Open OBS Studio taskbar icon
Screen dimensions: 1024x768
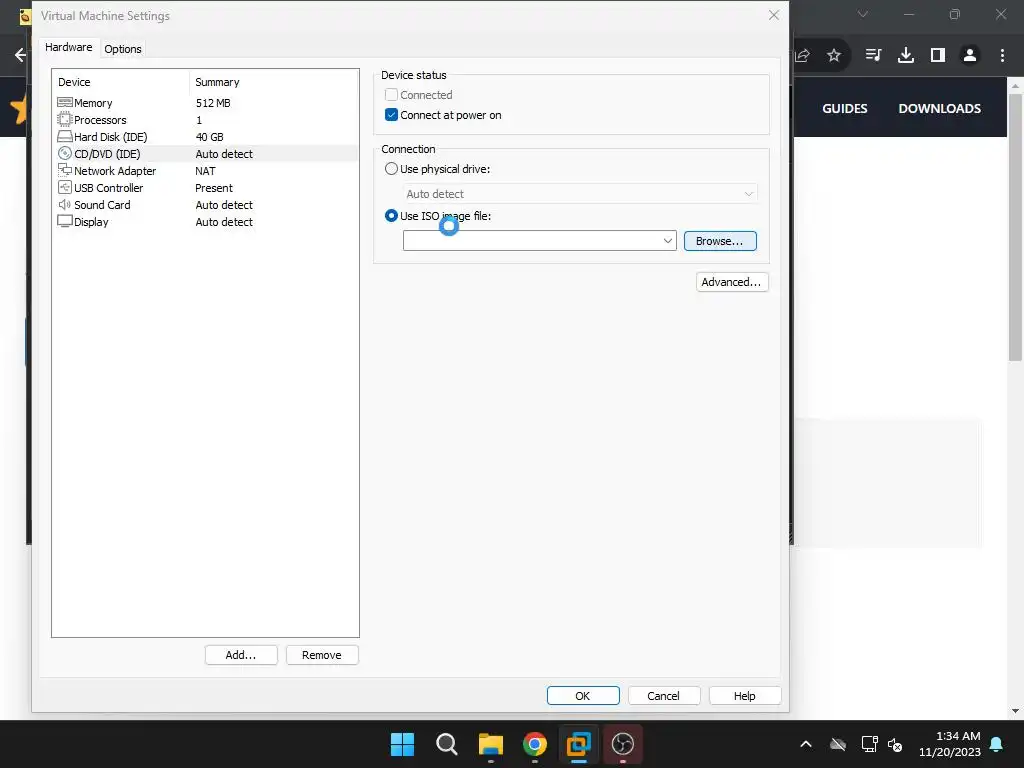pos(622,744)
